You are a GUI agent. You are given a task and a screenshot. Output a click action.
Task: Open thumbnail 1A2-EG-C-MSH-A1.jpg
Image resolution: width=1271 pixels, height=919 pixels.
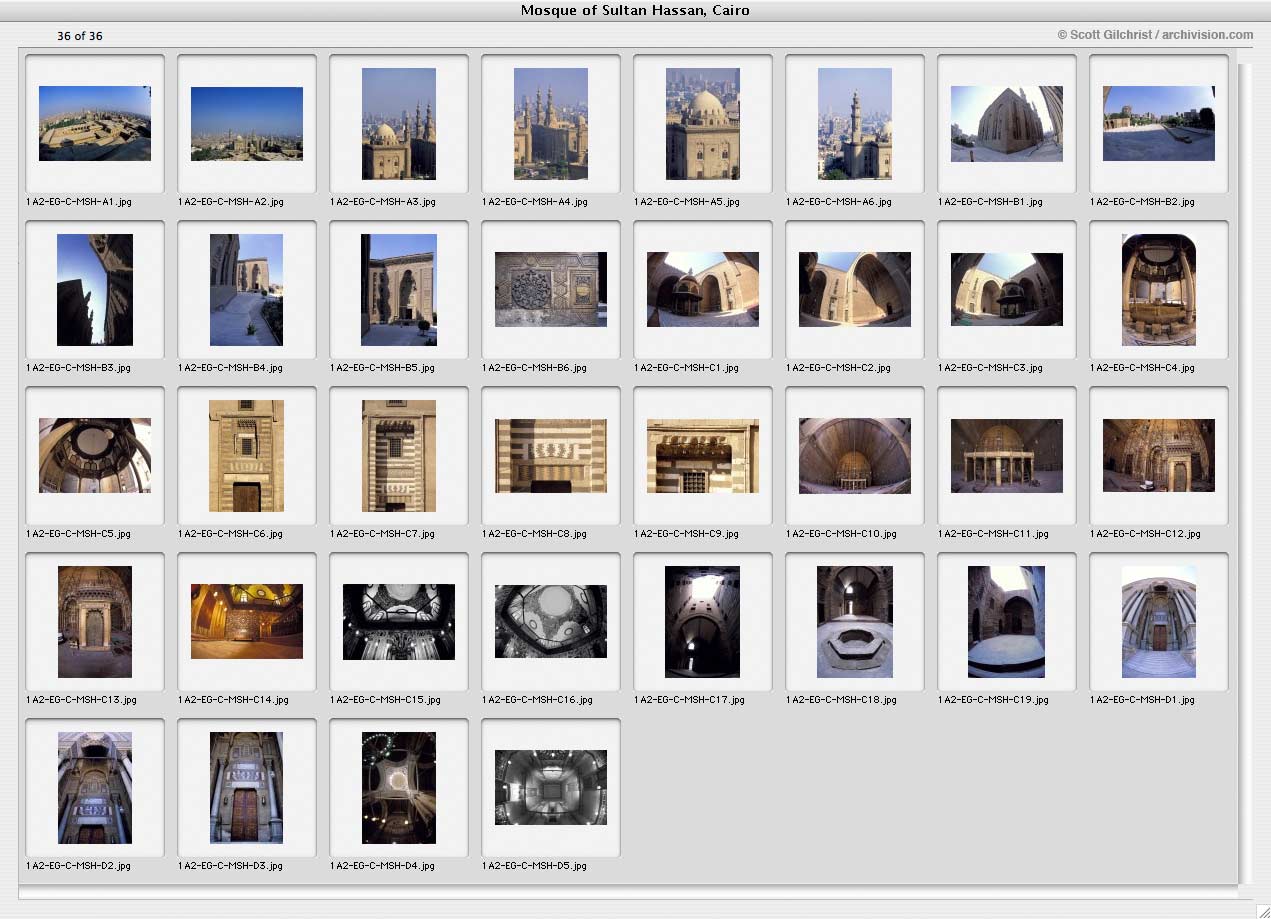pos(95,124)
